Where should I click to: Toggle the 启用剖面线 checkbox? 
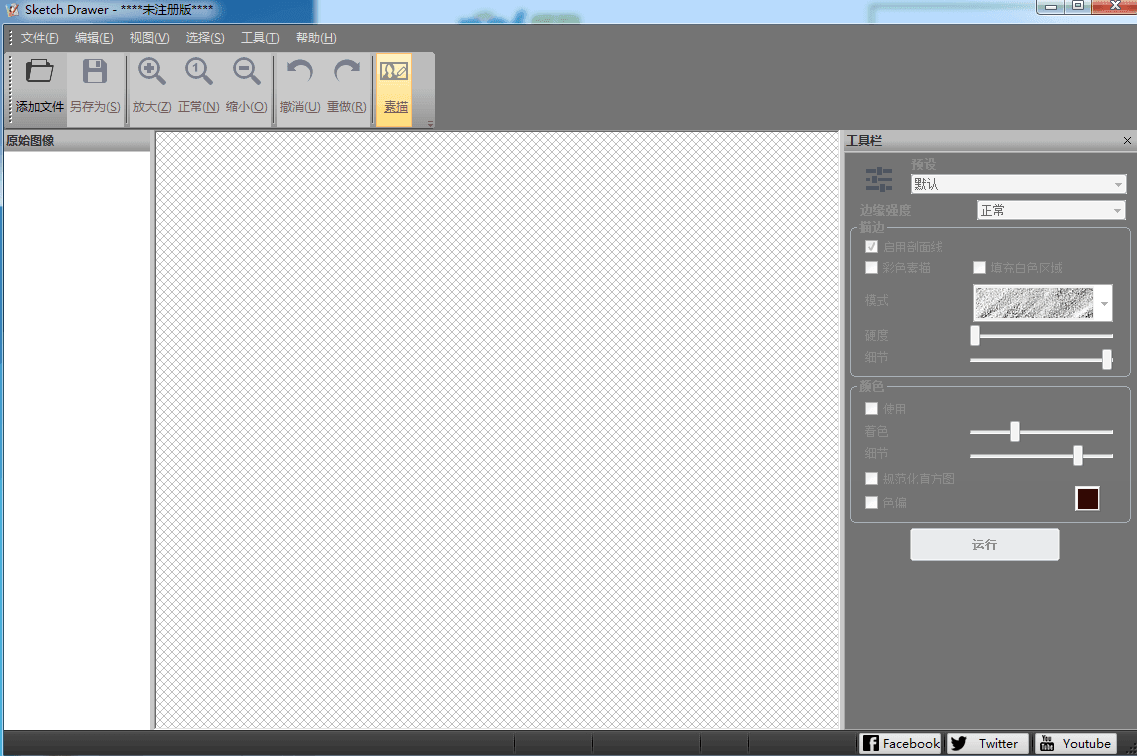coord(872,246)
